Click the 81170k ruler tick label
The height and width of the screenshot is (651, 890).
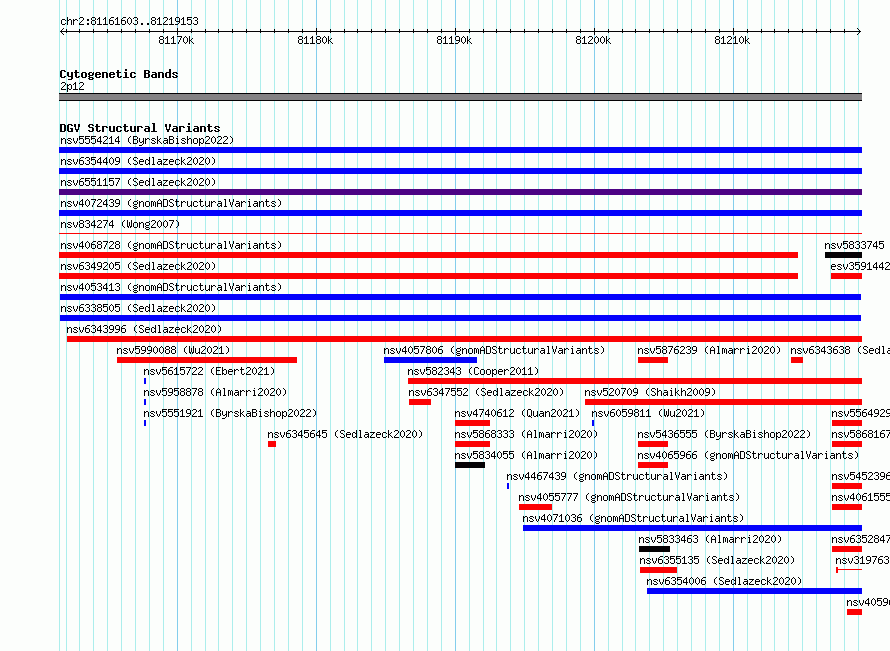tap(176, 40)
